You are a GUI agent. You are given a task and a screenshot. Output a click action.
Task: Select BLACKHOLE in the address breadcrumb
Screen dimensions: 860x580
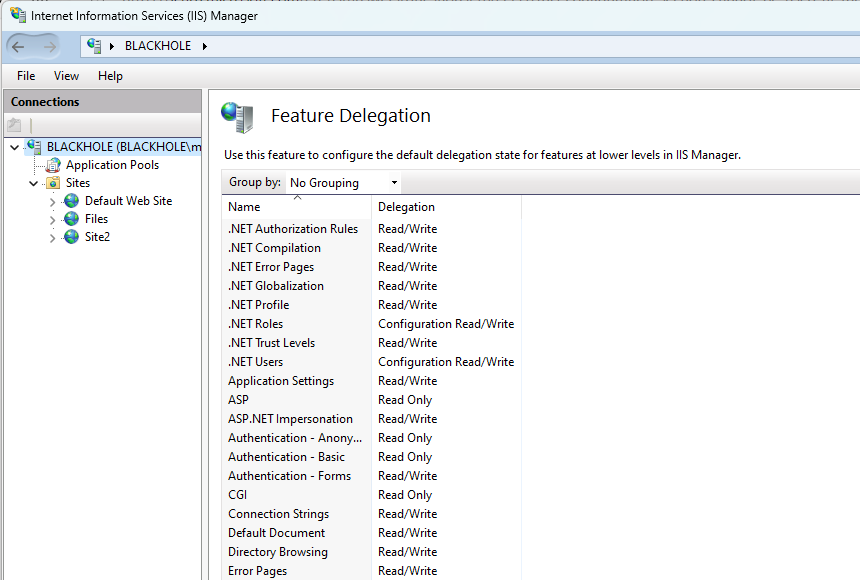pyautogui.click(x=158, y=46)
